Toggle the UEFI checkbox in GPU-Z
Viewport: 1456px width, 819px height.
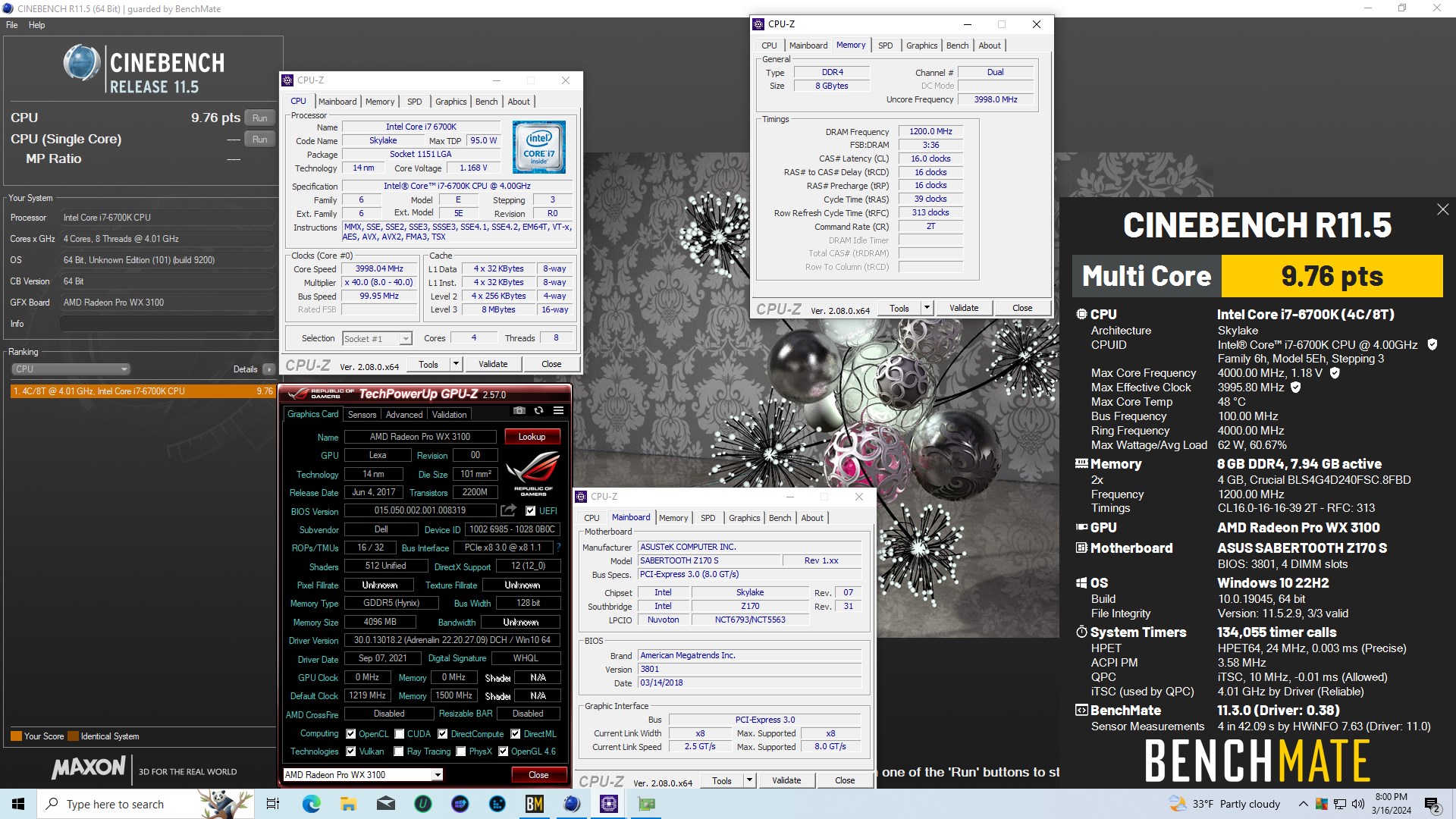tap(530, 511)
